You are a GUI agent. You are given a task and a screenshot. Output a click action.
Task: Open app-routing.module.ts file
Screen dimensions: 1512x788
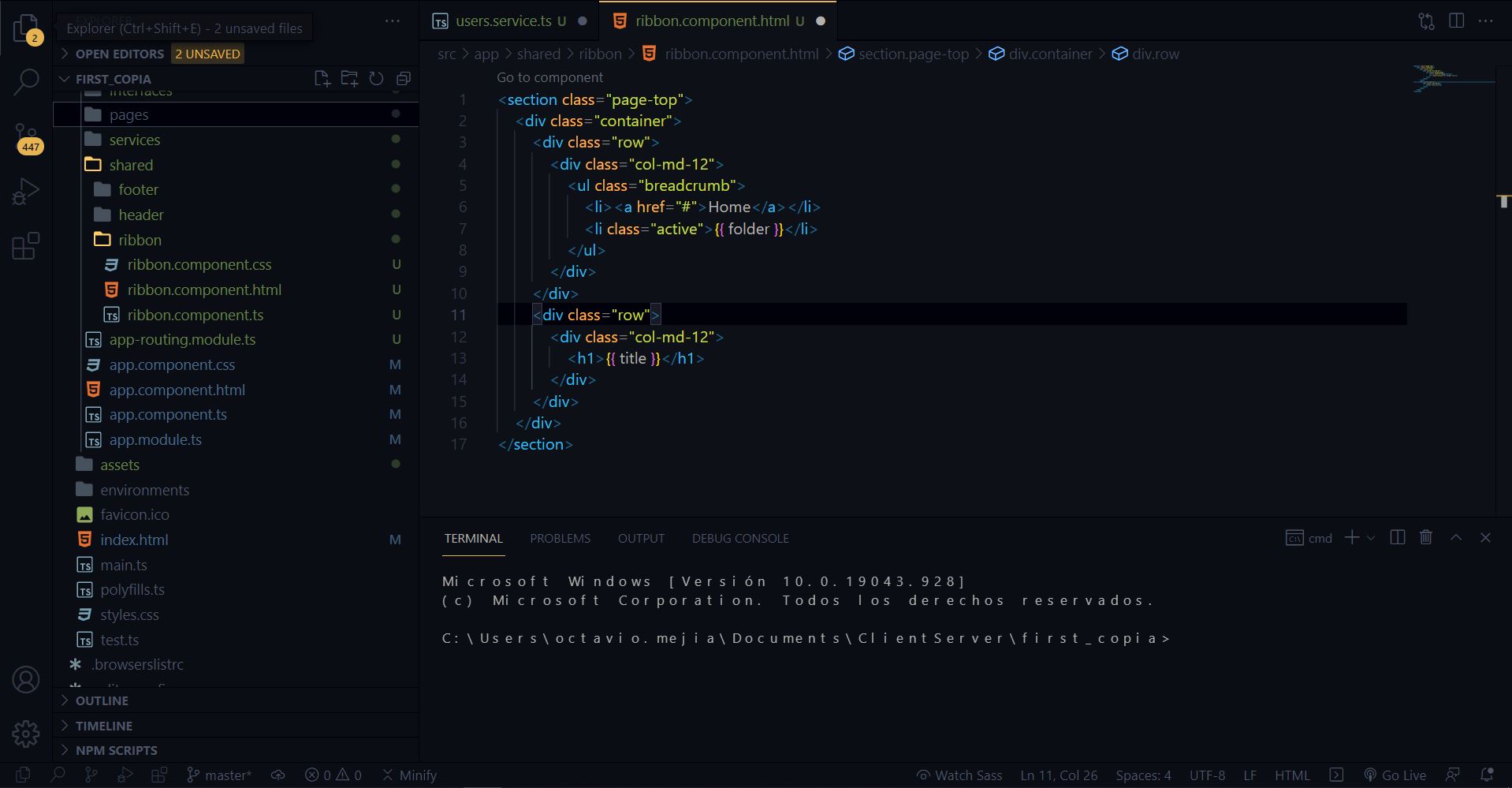236,339
